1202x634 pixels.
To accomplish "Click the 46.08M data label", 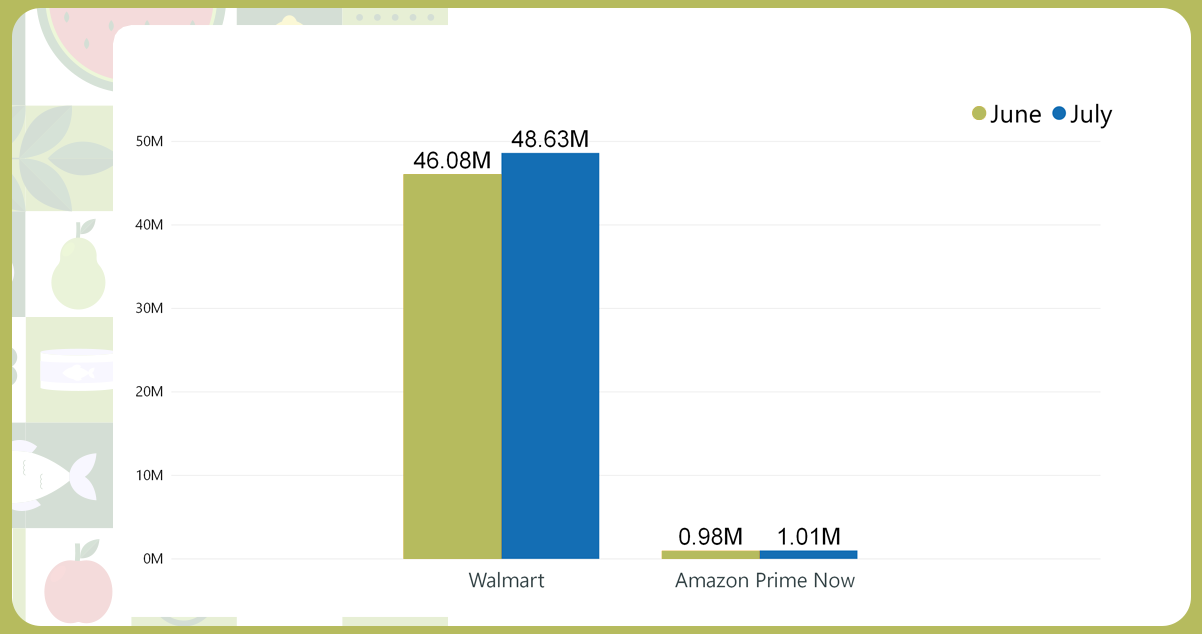I will click(452, 160).
